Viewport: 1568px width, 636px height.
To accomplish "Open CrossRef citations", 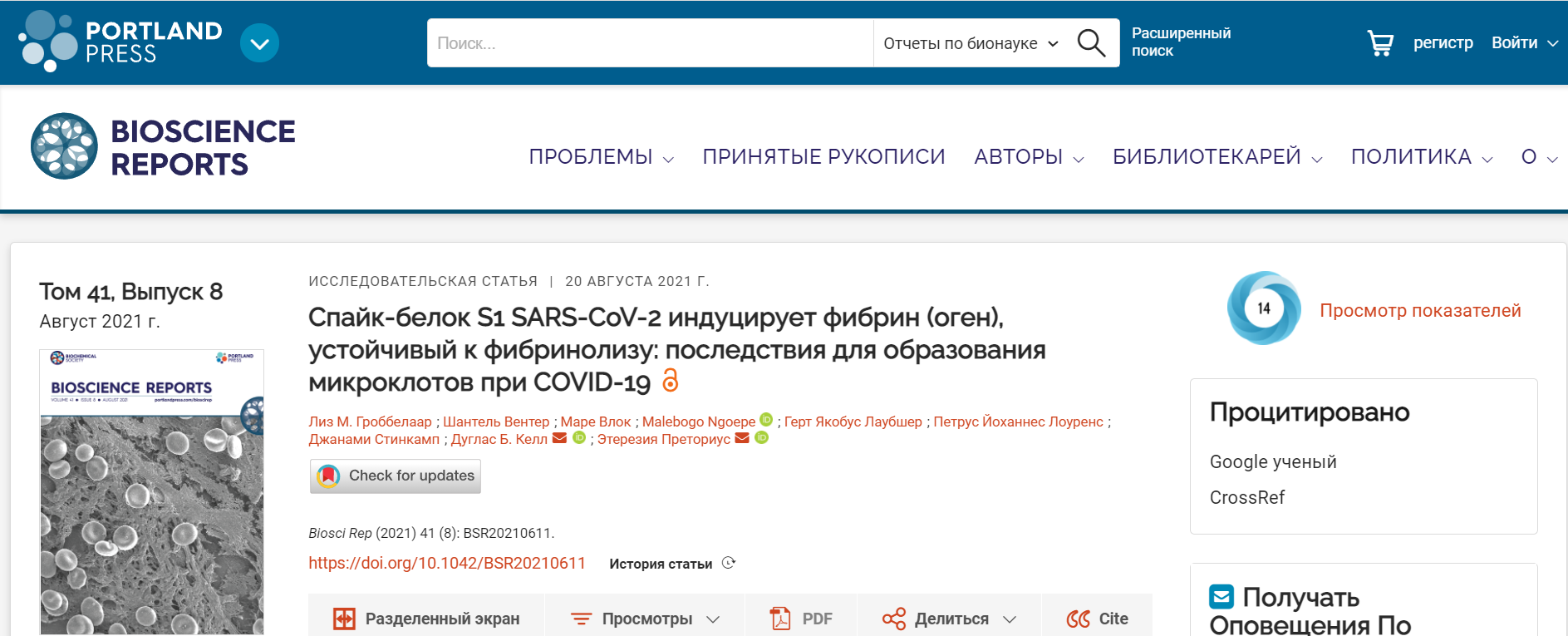I will pos(1247,497).
